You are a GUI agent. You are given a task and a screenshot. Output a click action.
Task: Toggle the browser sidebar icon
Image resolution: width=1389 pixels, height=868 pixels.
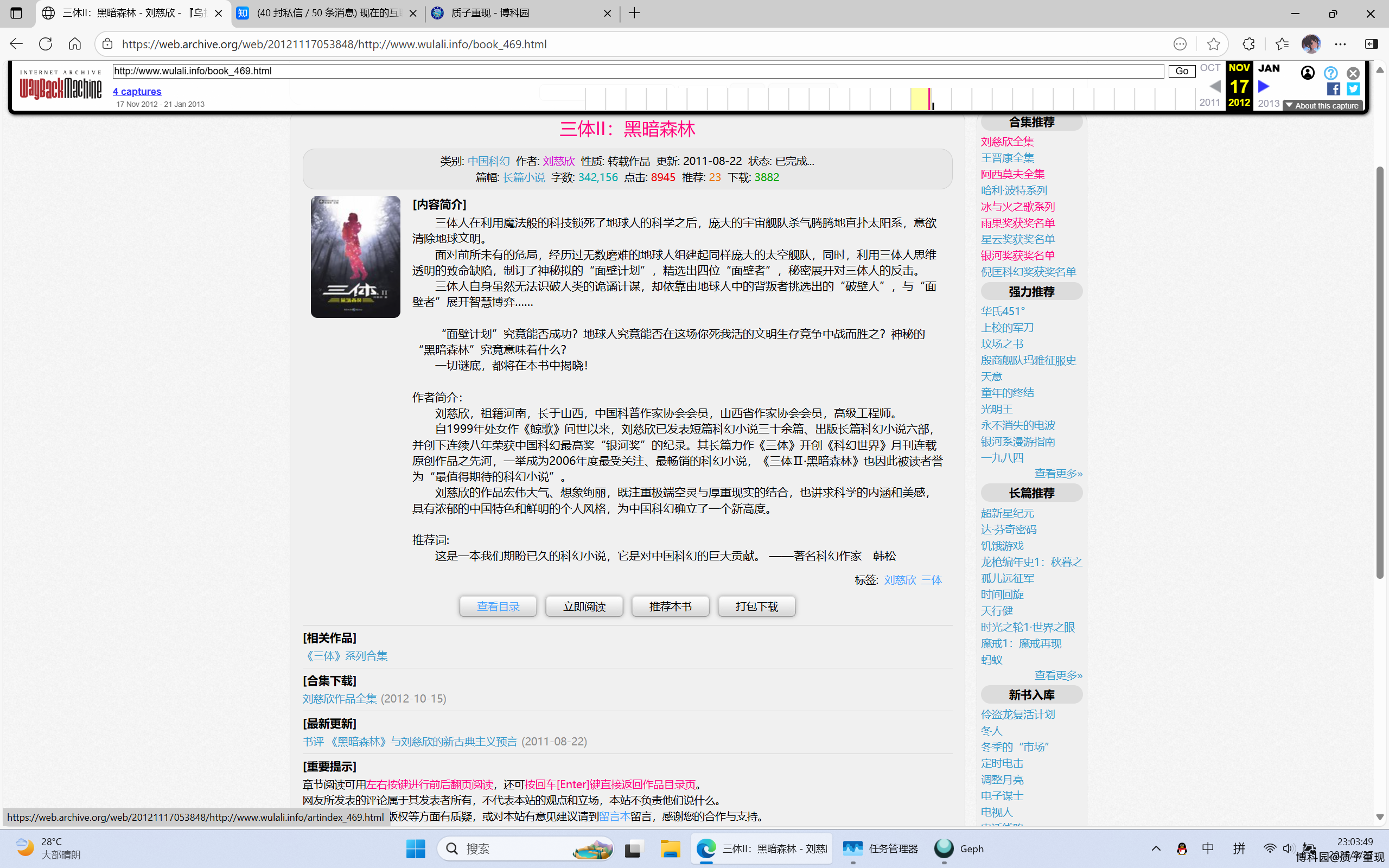point(1371,43)
